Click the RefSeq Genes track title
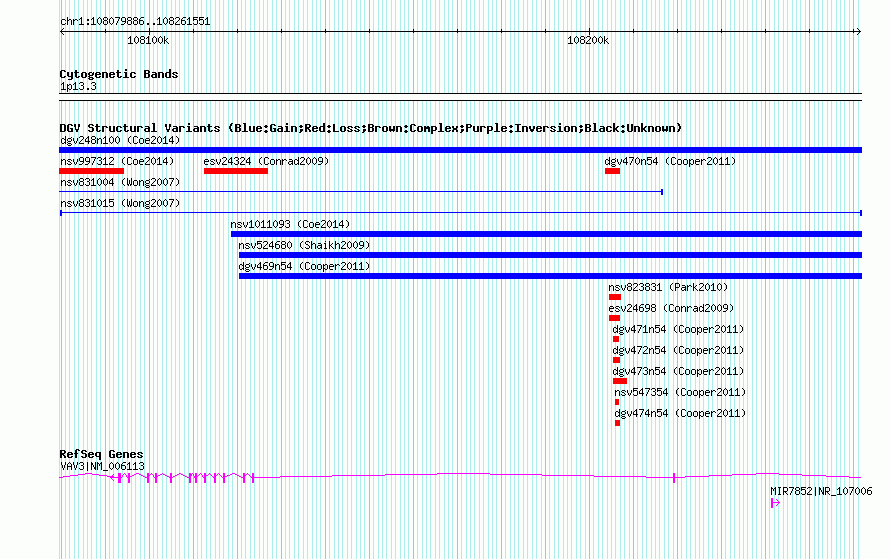The height and width of the screenshot is (559, 890). pyautogui.click(x=101, y=454)
